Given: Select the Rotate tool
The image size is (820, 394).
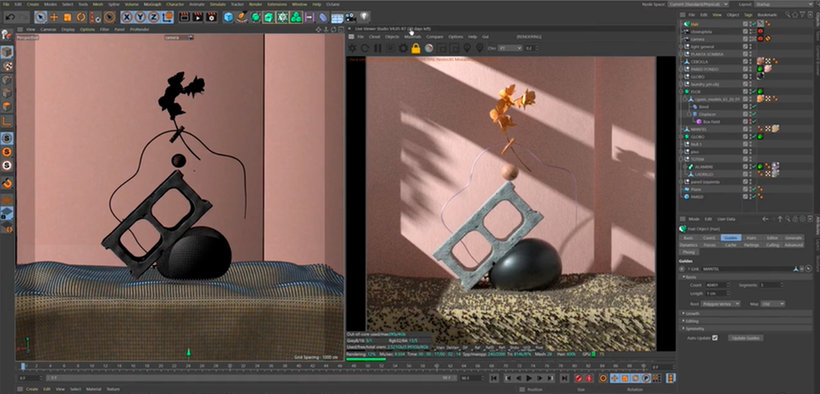Looking at the screenshot, I should click(x=81, y=17).
